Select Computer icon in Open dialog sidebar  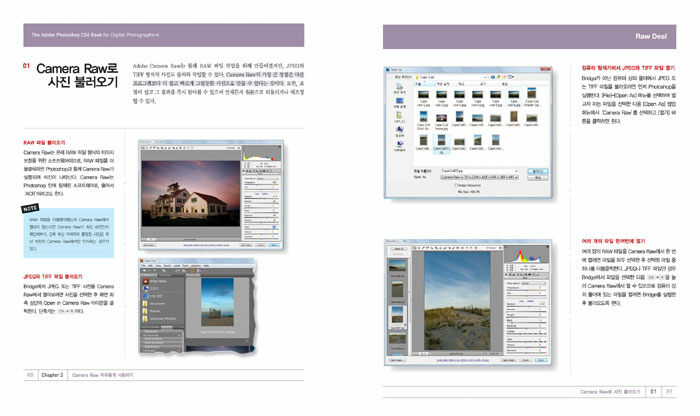(400, 130)
